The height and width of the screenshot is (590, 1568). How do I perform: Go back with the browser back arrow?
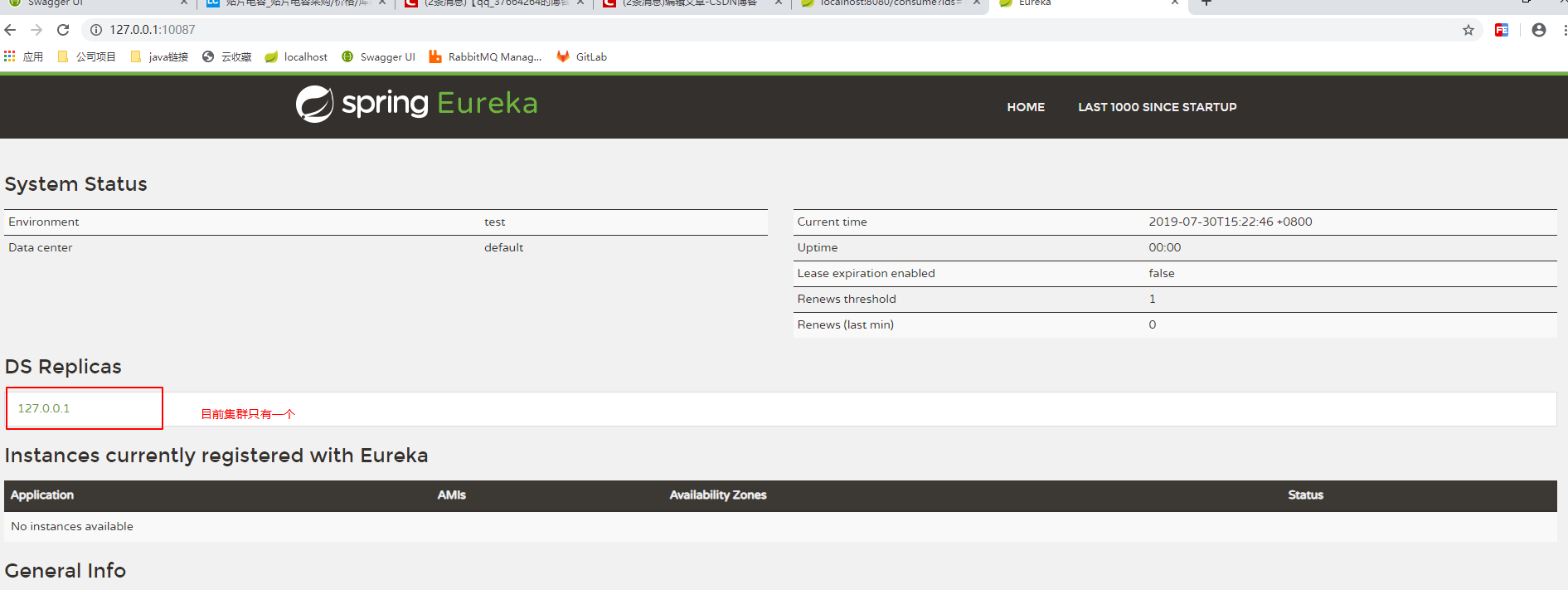10,30
